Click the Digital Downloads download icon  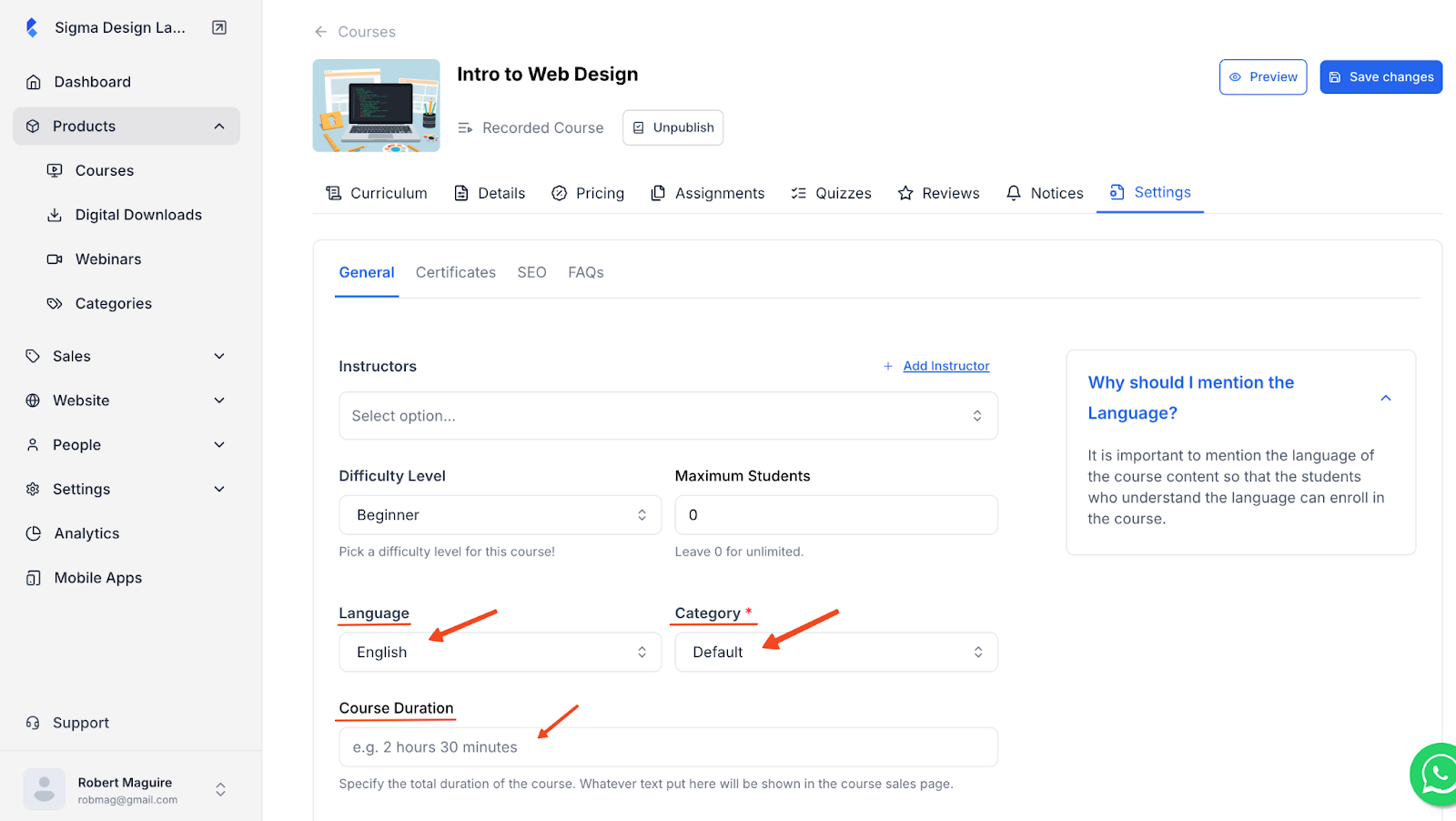click(55, 215)
